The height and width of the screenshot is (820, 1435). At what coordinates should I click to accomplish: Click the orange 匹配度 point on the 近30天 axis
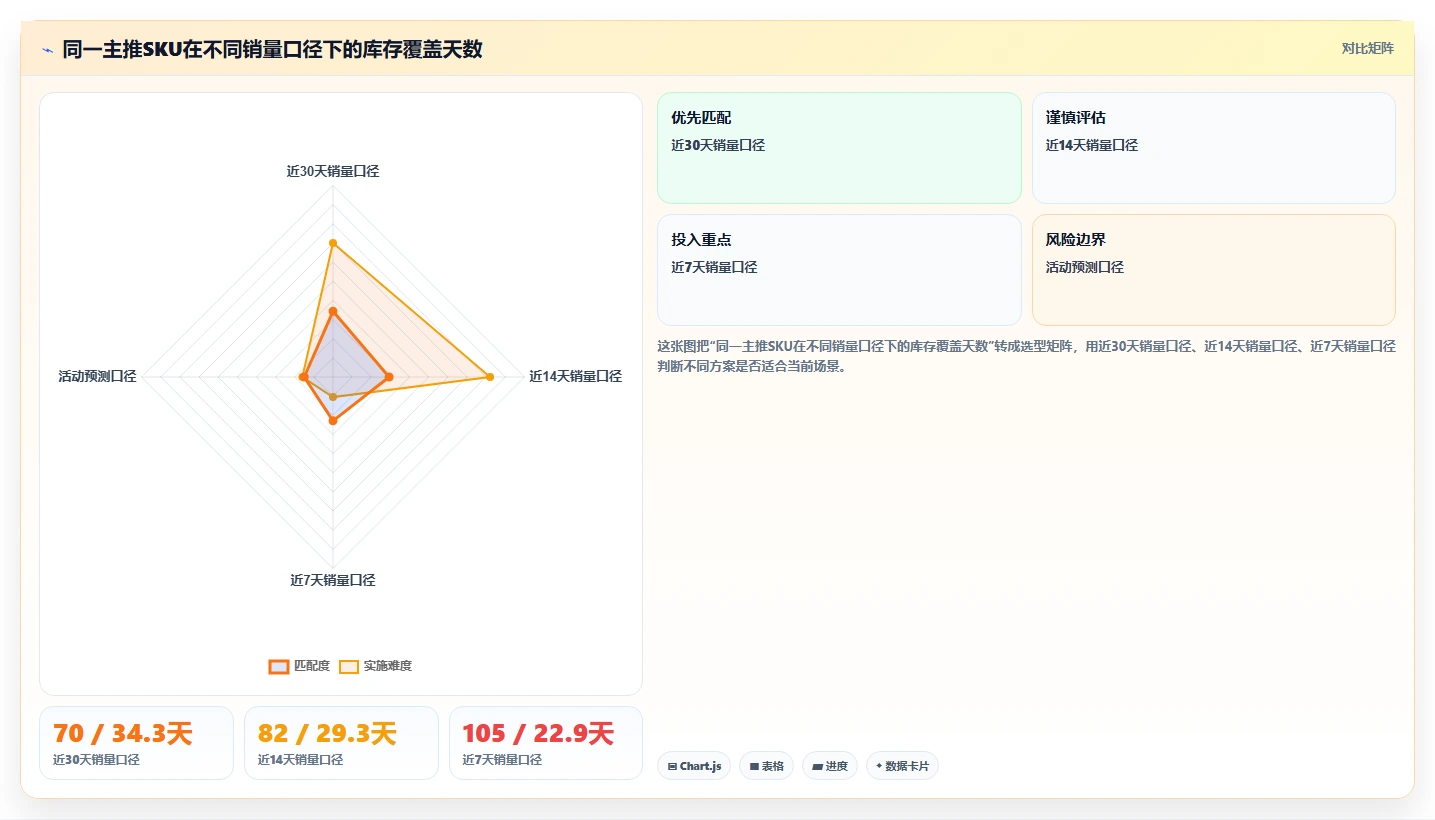(x=333, y=312)
